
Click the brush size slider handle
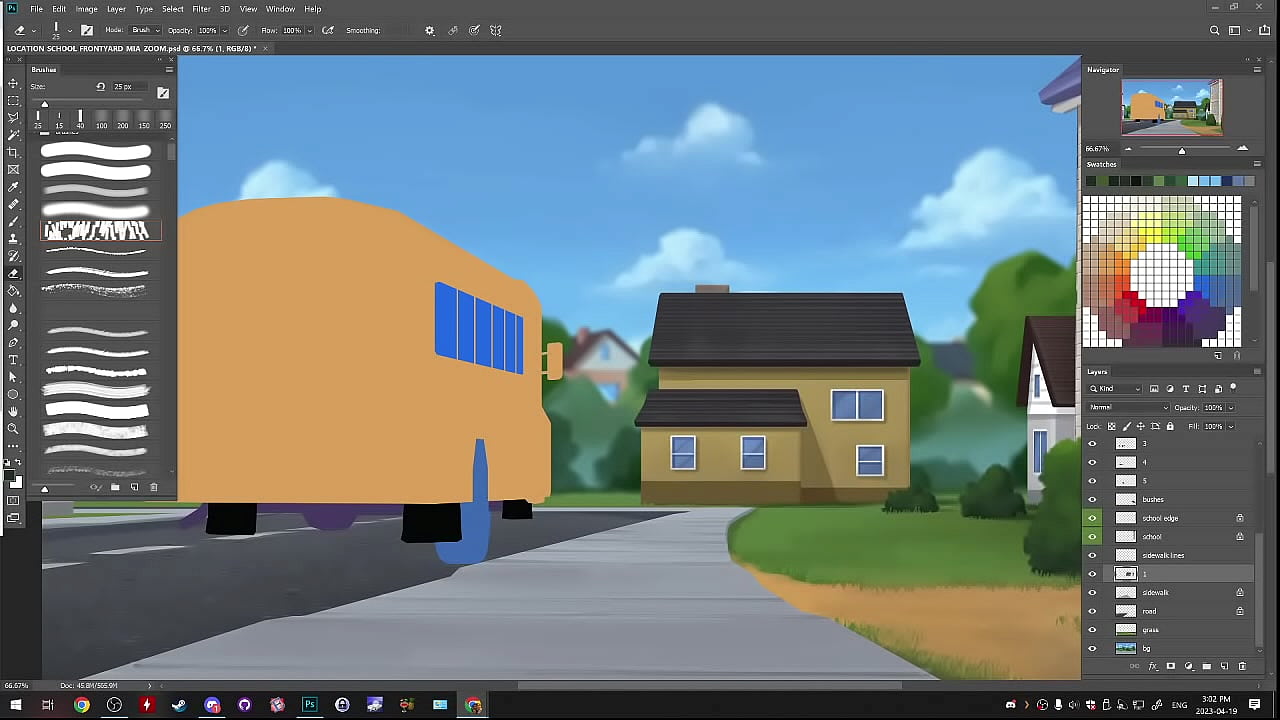click(x=44, y=104)
